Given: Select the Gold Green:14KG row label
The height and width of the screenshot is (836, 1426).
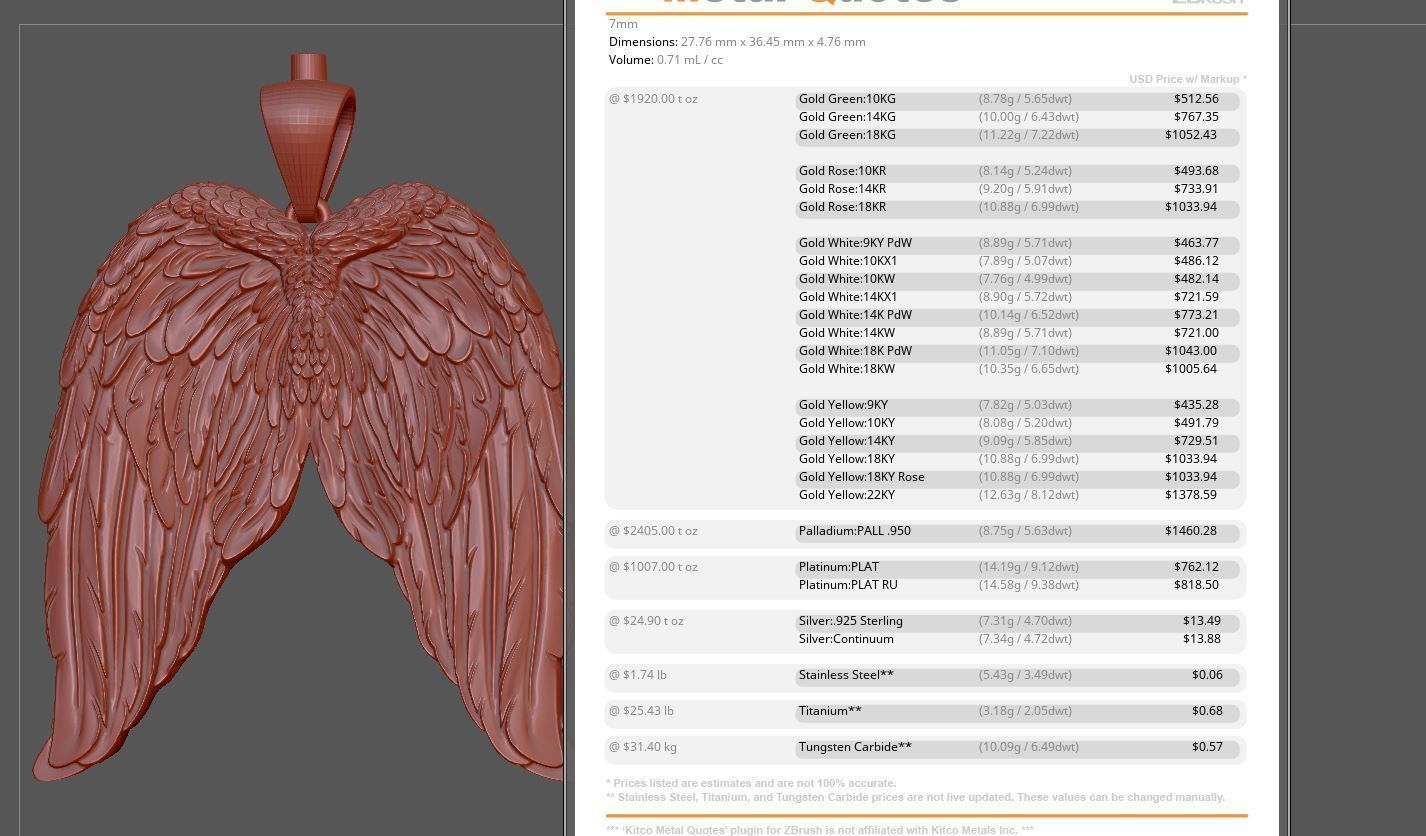Looking at the screenshot, I should click(x=847, y=117).
